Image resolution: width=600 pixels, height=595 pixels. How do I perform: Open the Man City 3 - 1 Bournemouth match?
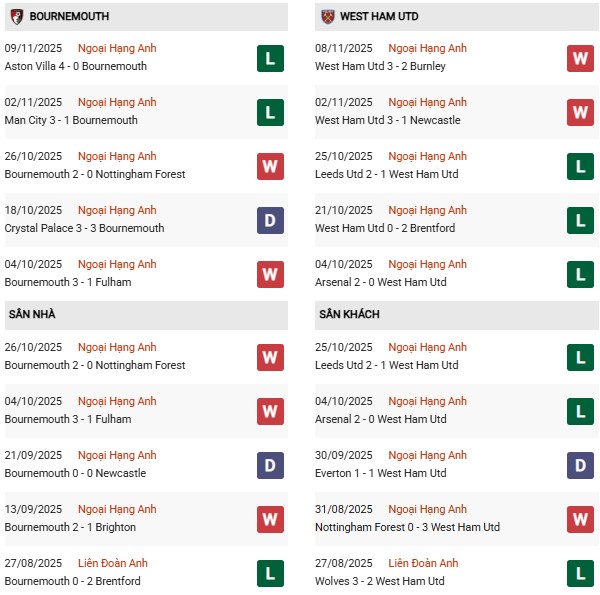[x=71, y=120]
